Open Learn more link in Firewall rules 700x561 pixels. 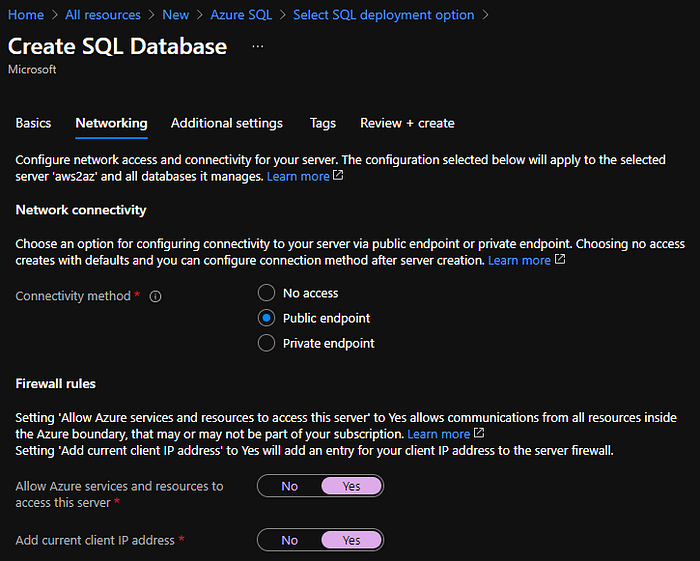[438, 434]
